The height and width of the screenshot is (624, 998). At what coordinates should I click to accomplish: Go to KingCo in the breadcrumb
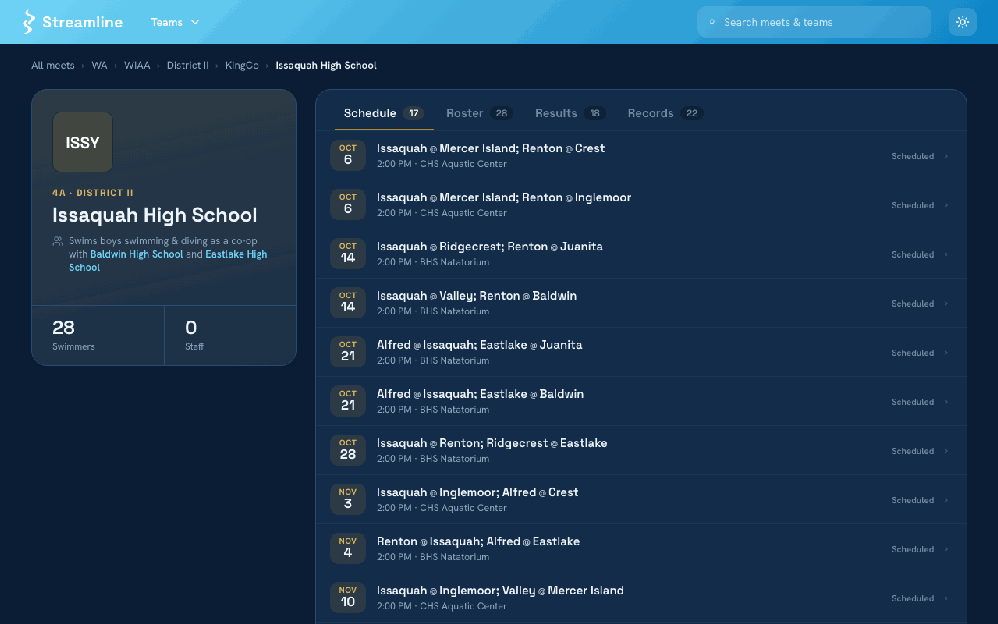point(242,66)
